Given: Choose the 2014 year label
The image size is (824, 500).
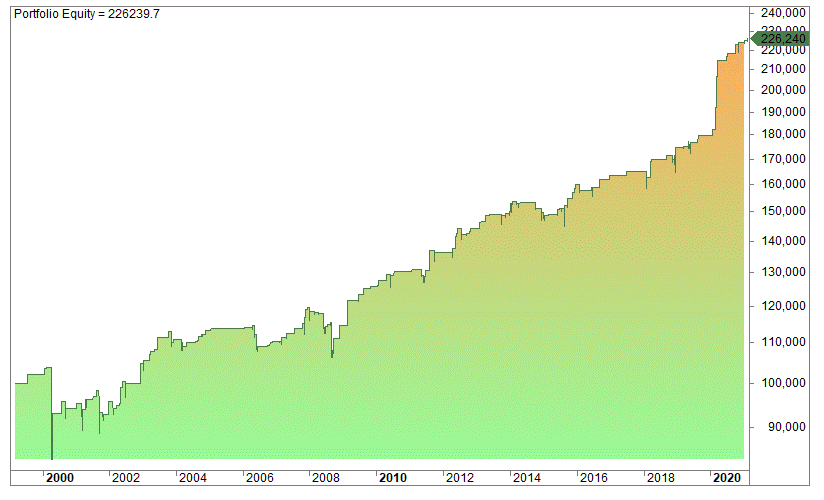Looking at the screenshot, I should tap(527, 478).
